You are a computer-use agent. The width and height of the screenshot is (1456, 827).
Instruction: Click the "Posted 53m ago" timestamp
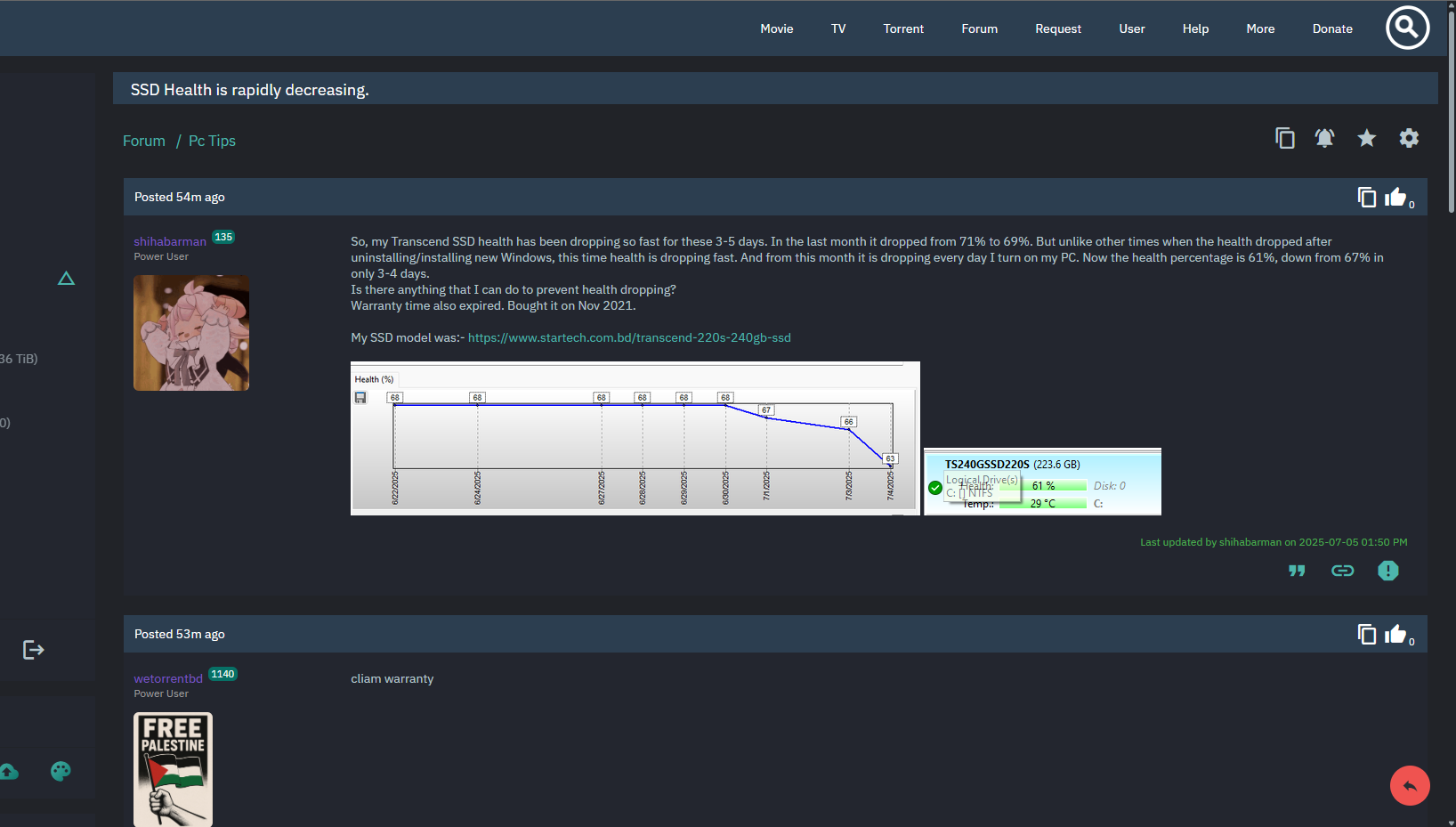[180, 634]
